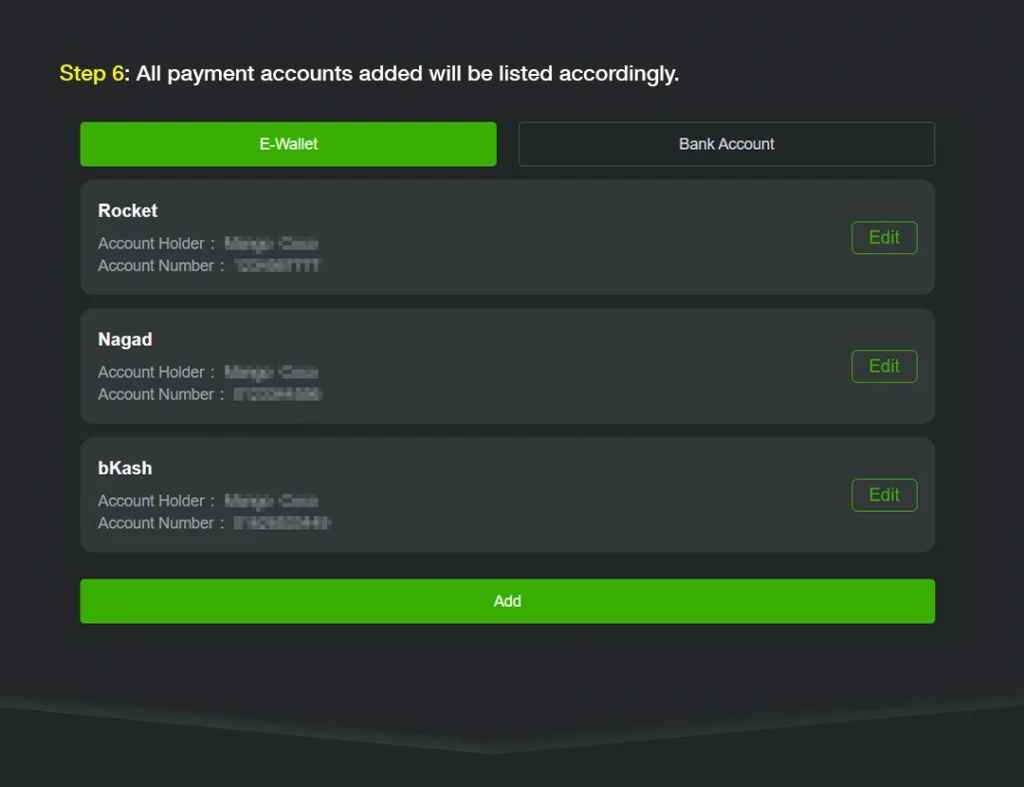Edit the Nagad payment account

(884, 366)
